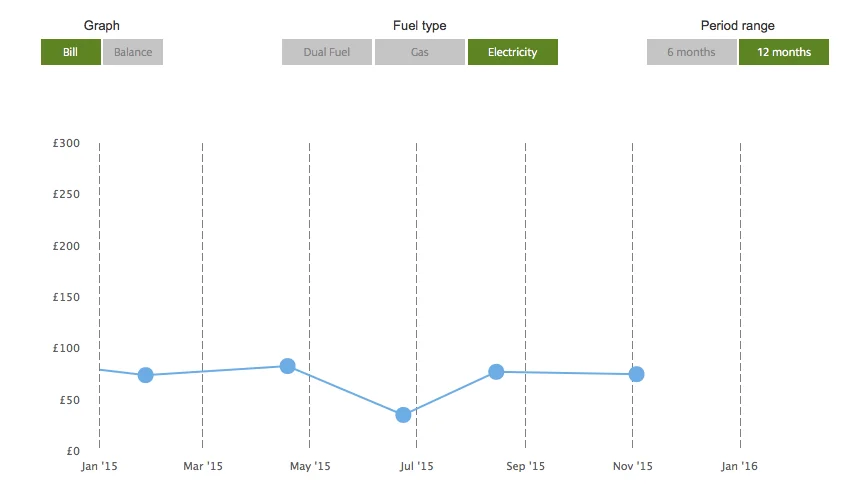Click the May '15 axis label

coord(310,466)
